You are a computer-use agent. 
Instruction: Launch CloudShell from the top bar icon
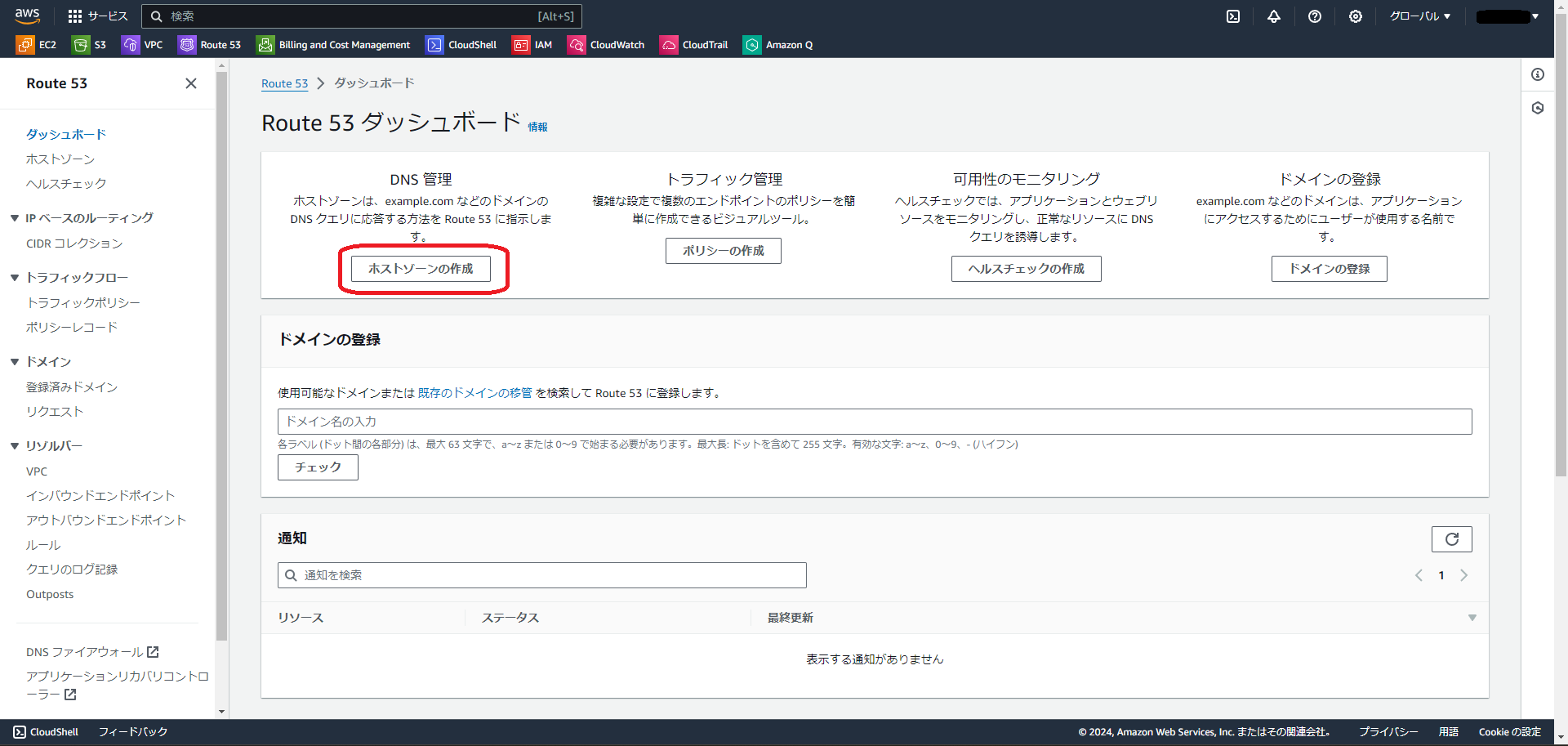[x=1233, y=16]
